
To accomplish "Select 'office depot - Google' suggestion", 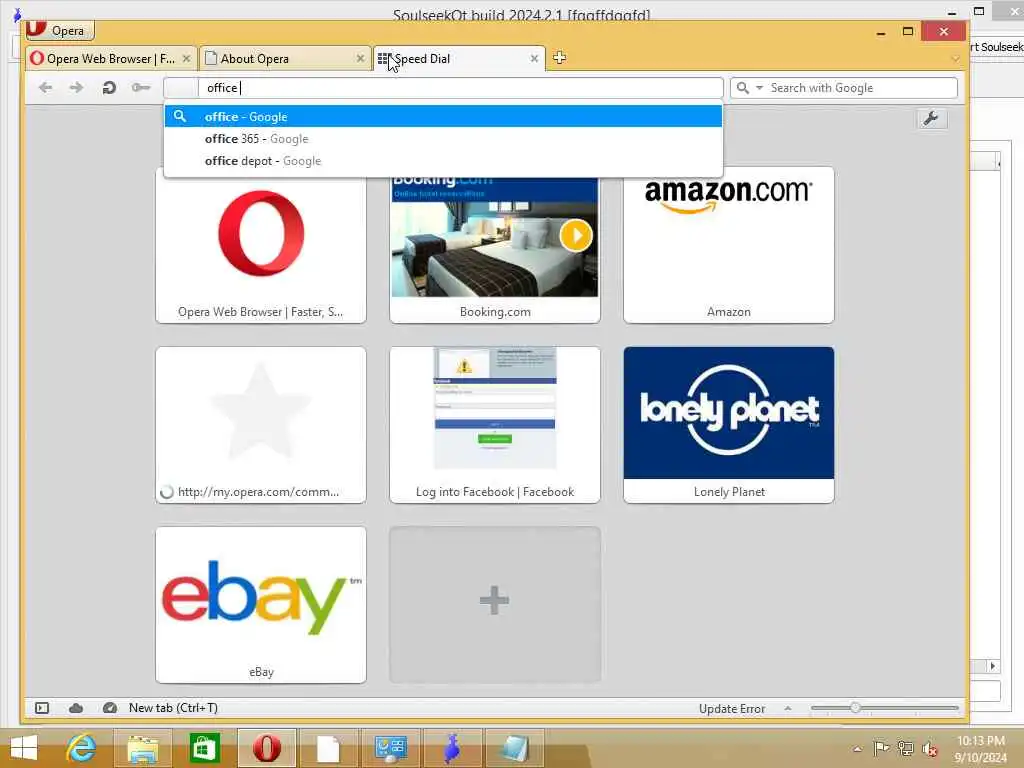I will coord(443,161).
